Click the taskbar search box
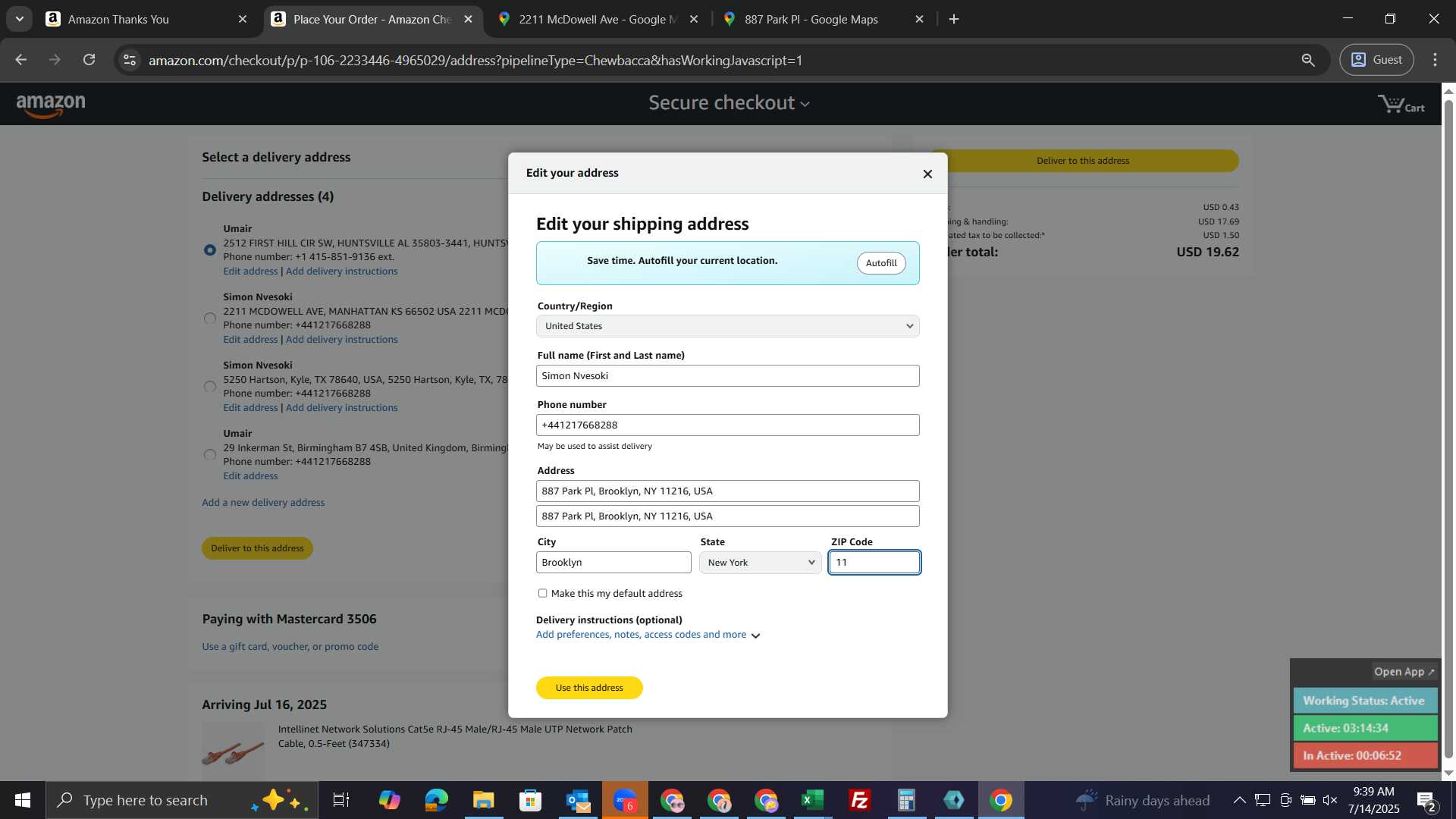The width and height of the screenshot is (1456, 819). point(182,800)
